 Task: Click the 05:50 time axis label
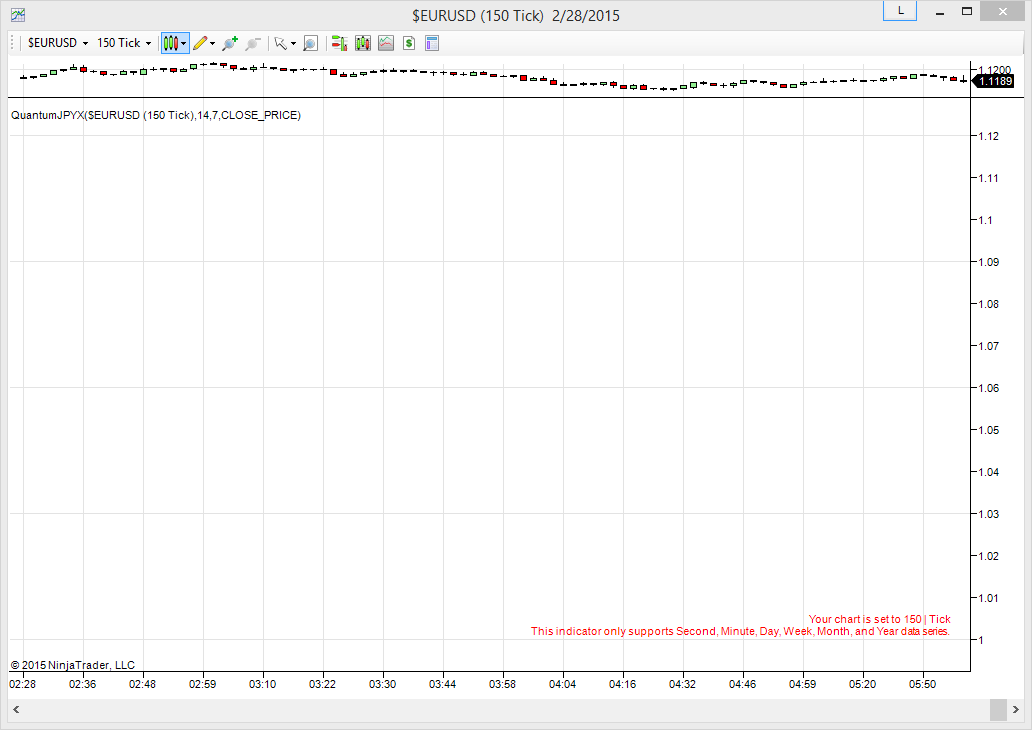click(922, 685)
